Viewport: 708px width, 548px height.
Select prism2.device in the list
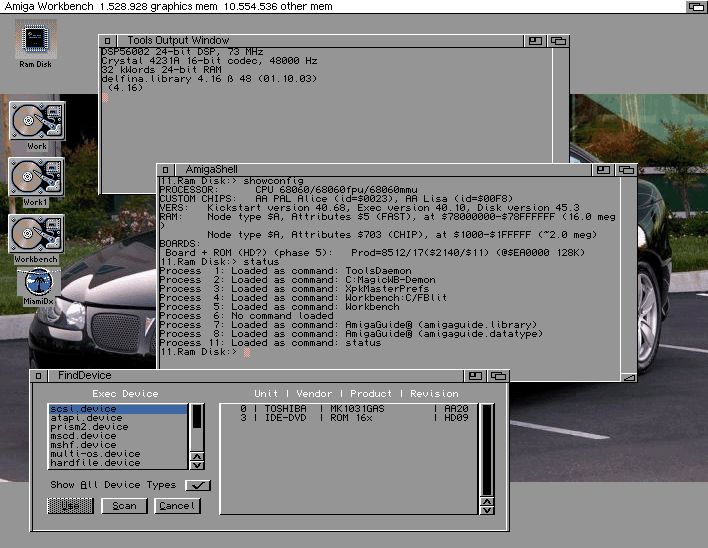(x=118, y=427)
